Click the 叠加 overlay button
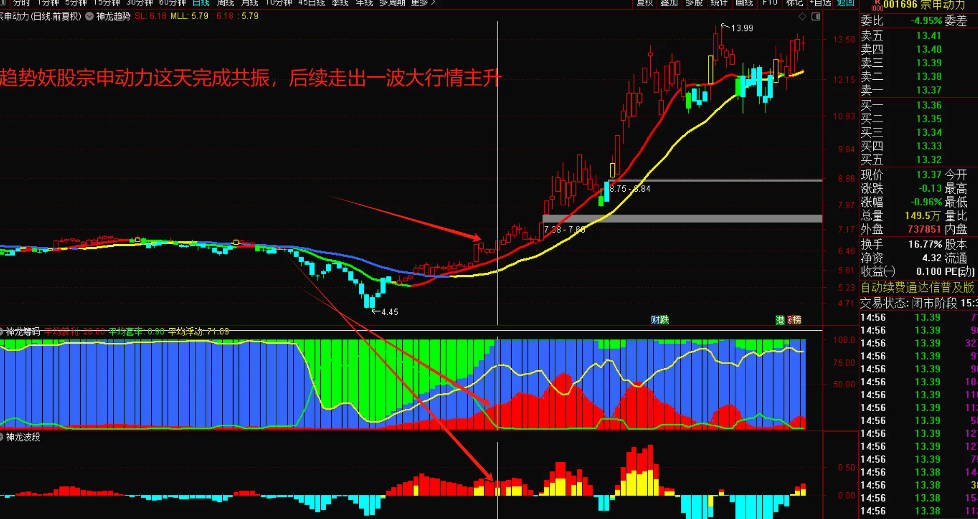Screen dimensions: 978x519 [x=669, y=2]
